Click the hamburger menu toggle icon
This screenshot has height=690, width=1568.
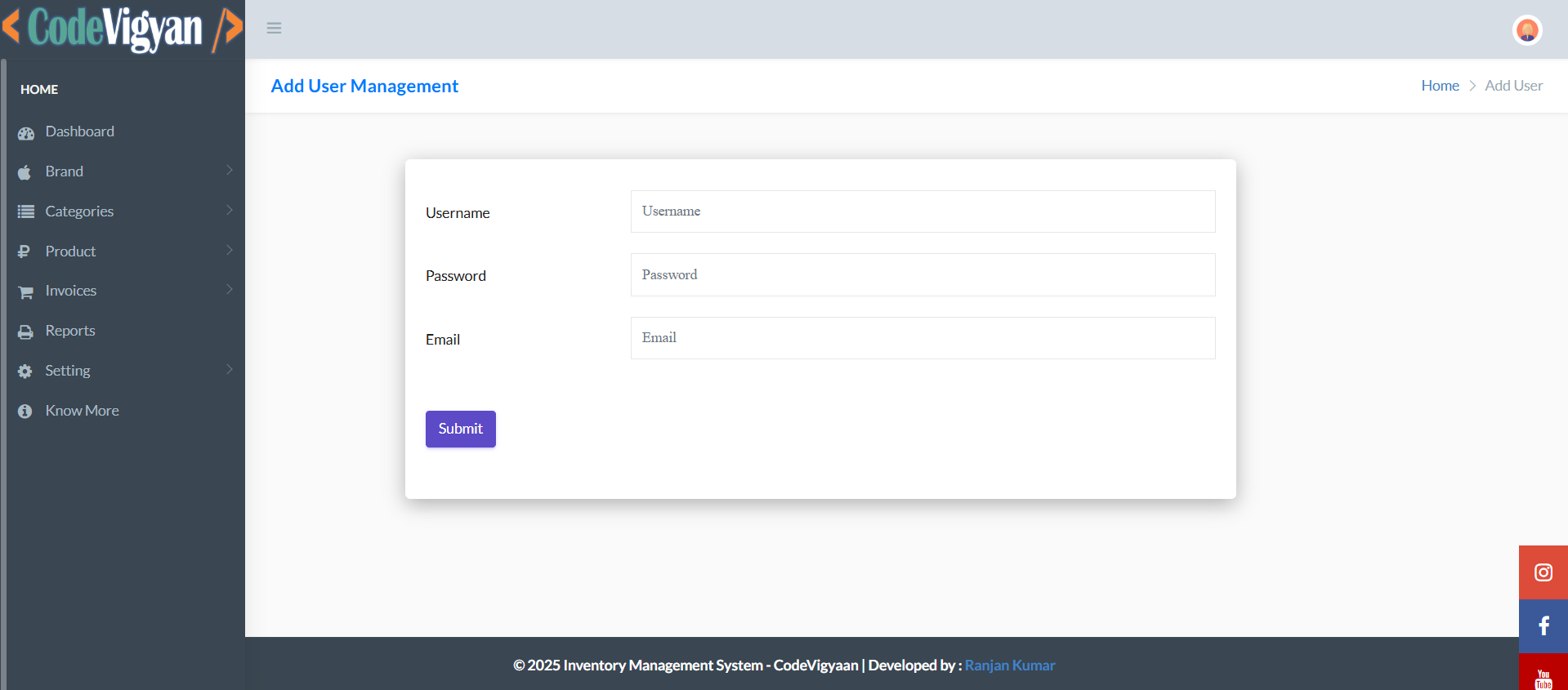click(x=274, y=29)
